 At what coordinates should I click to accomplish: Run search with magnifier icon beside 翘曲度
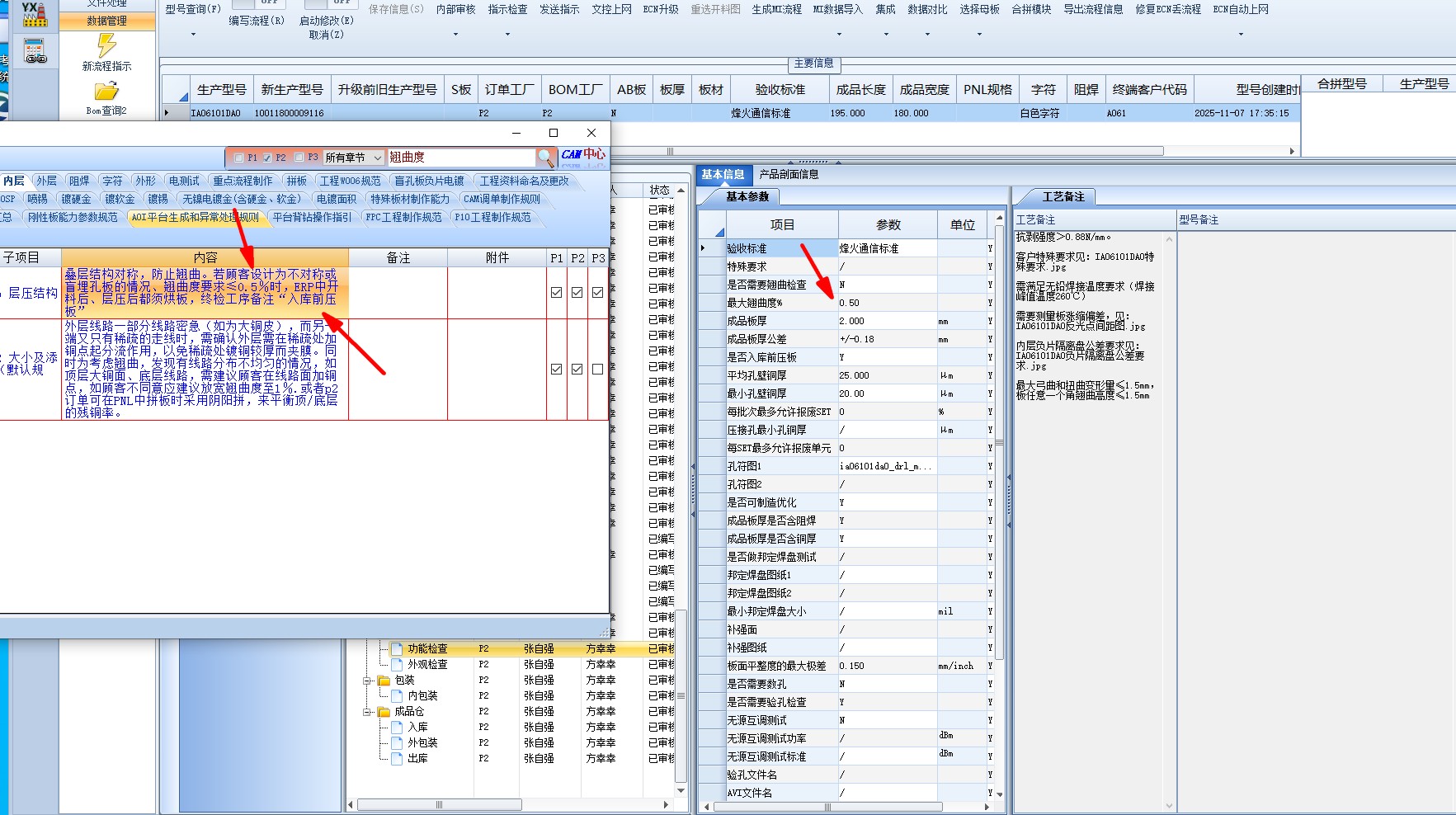tap(545, 157)
